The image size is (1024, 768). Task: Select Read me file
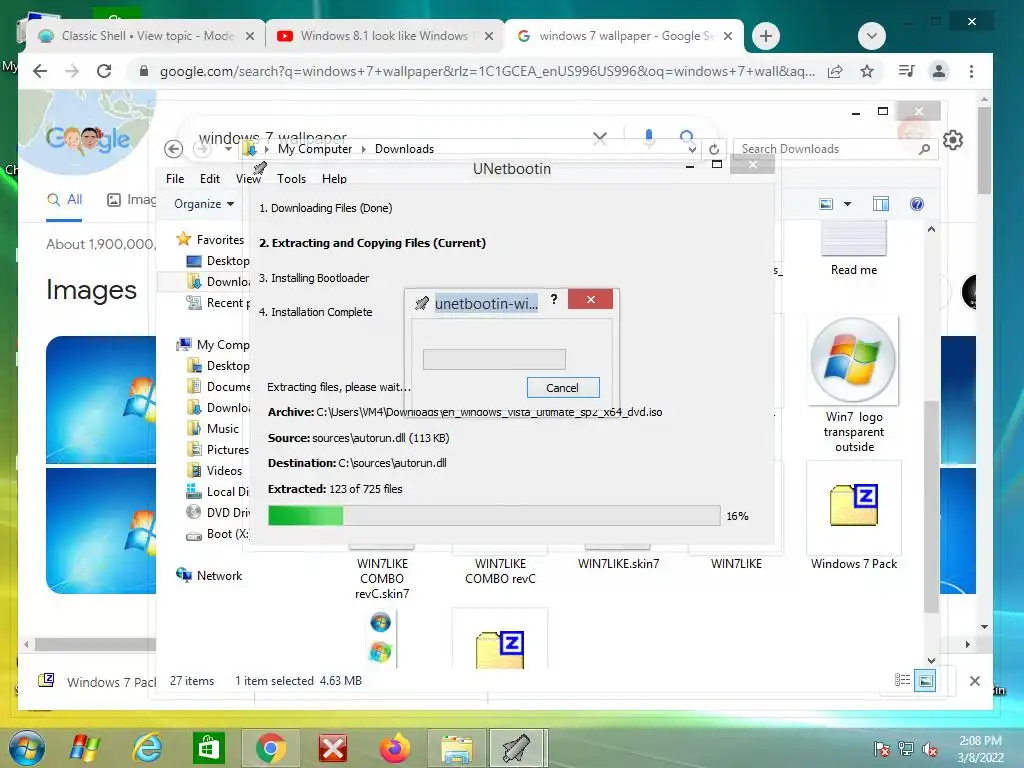pos(854,248)
